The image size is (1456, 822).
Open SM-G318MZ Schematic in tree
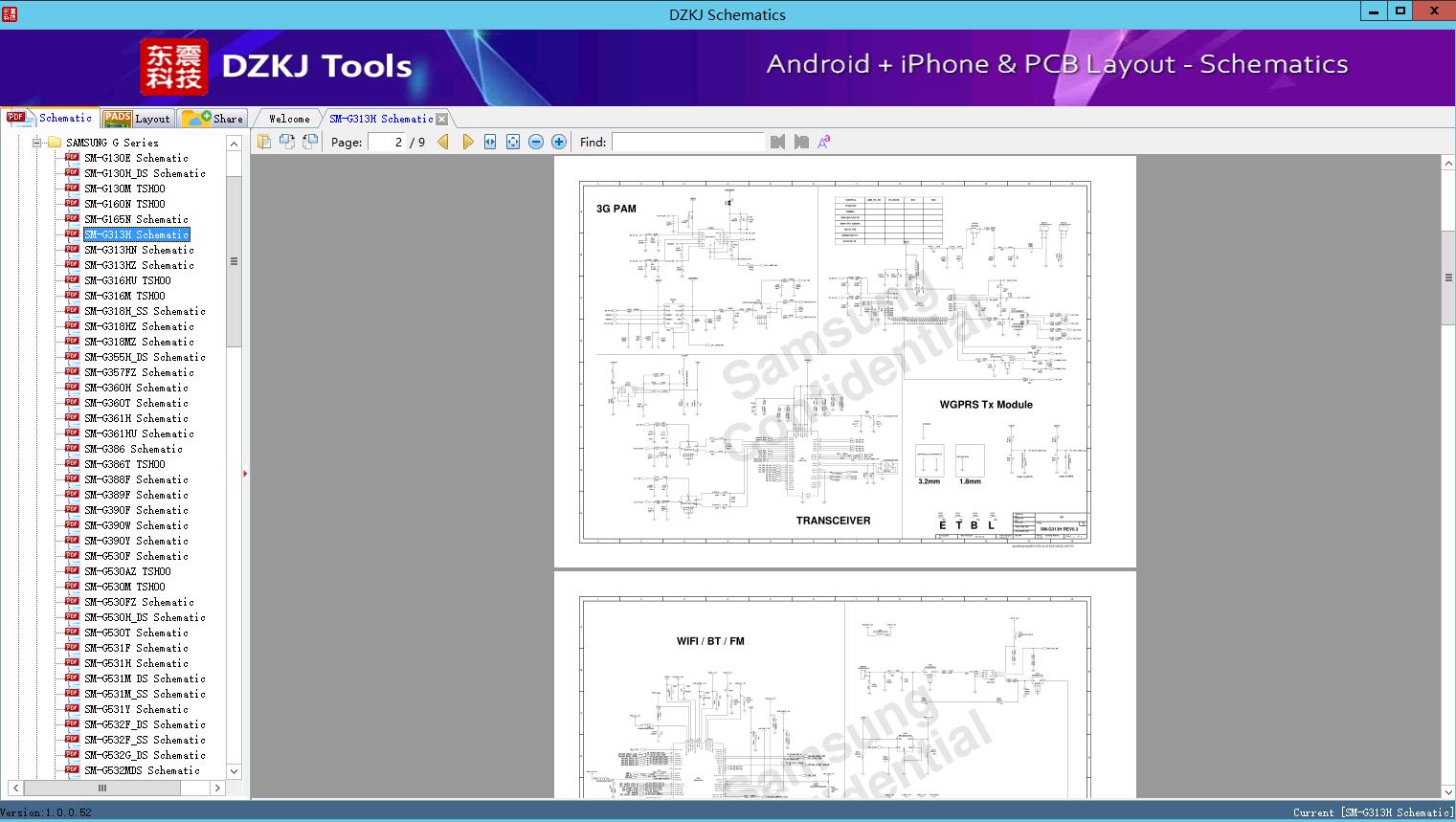pos(139,342)
